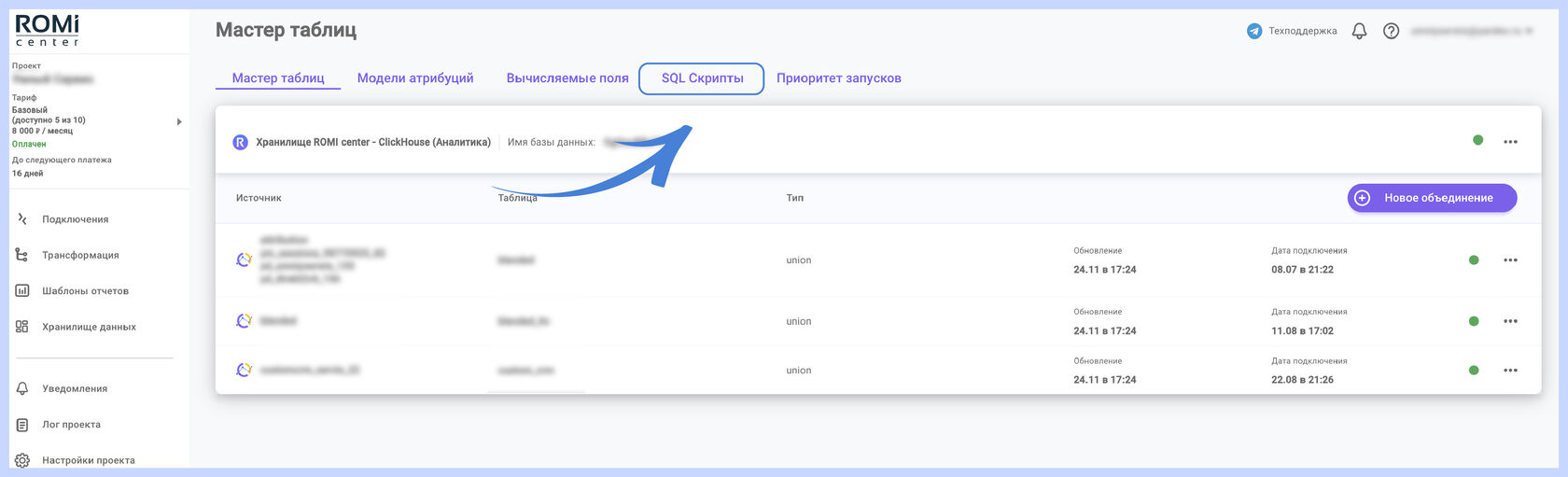Open the ROMI center logo home
The height and width of the screenshot is (477, 1568).
click(48, 30)
